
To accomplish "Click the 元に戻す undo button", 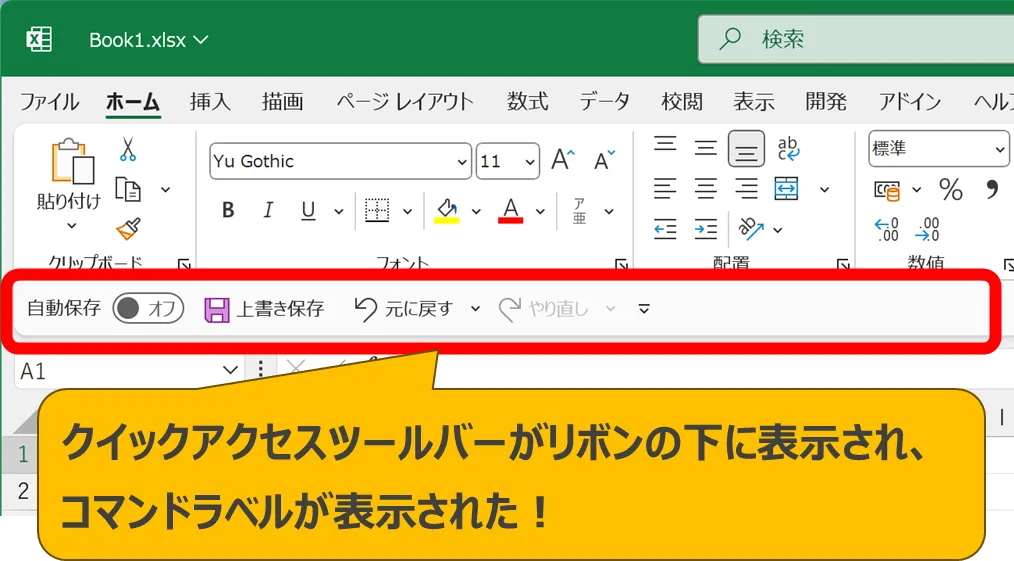I will [x=404, y=309].
